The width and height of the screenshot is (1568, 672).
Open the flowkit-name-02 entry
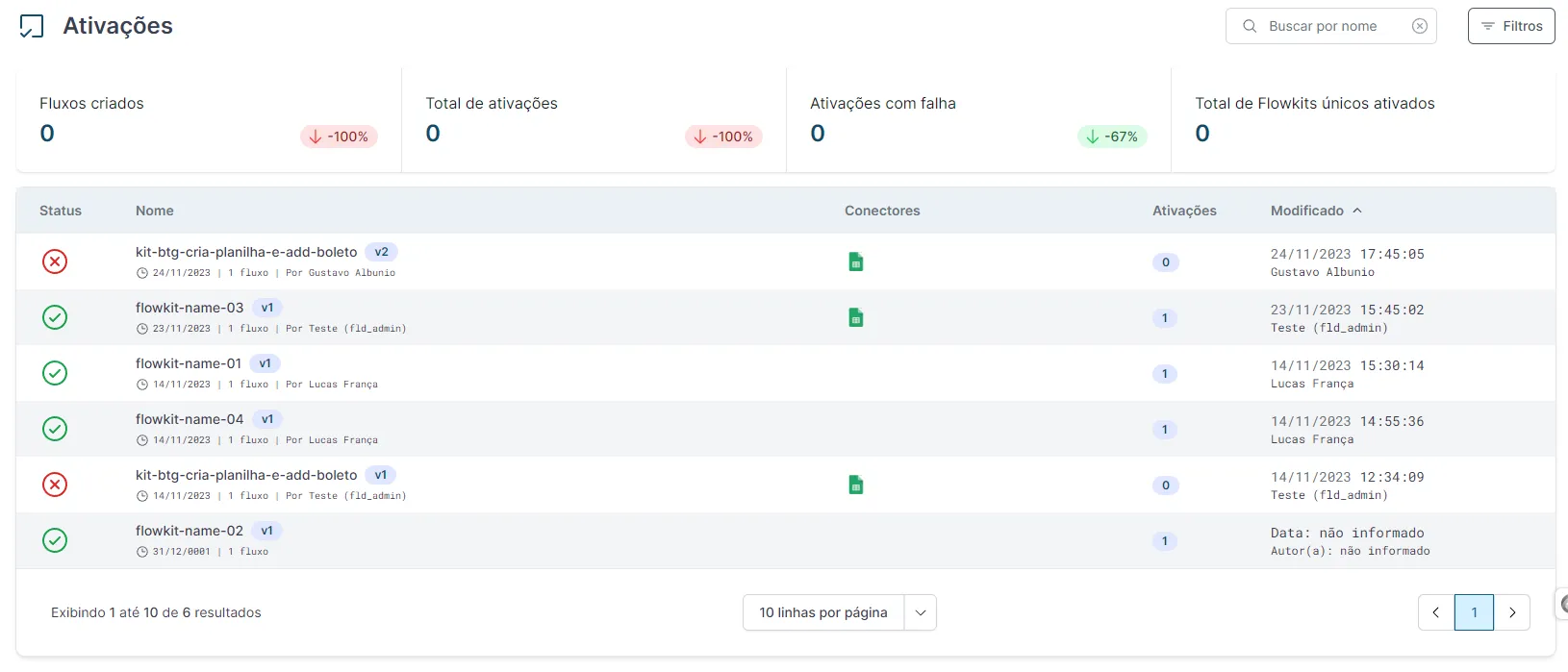pos(190,531)
